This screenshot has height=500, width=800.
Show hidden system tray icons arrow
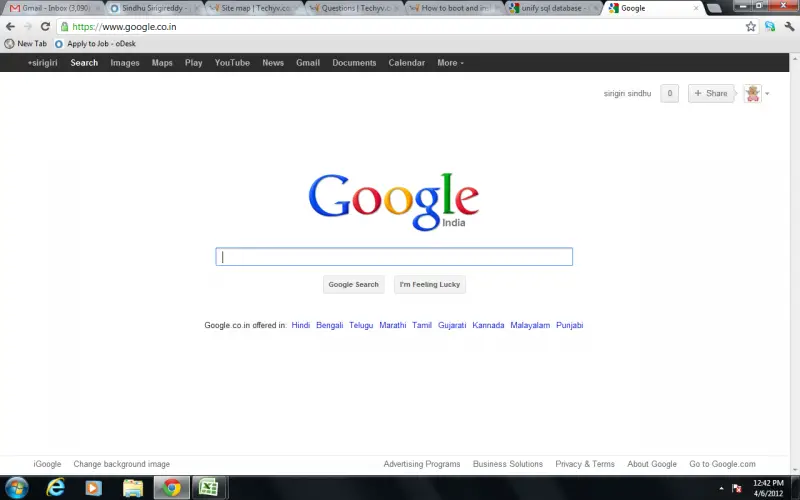tap(721, 488)
